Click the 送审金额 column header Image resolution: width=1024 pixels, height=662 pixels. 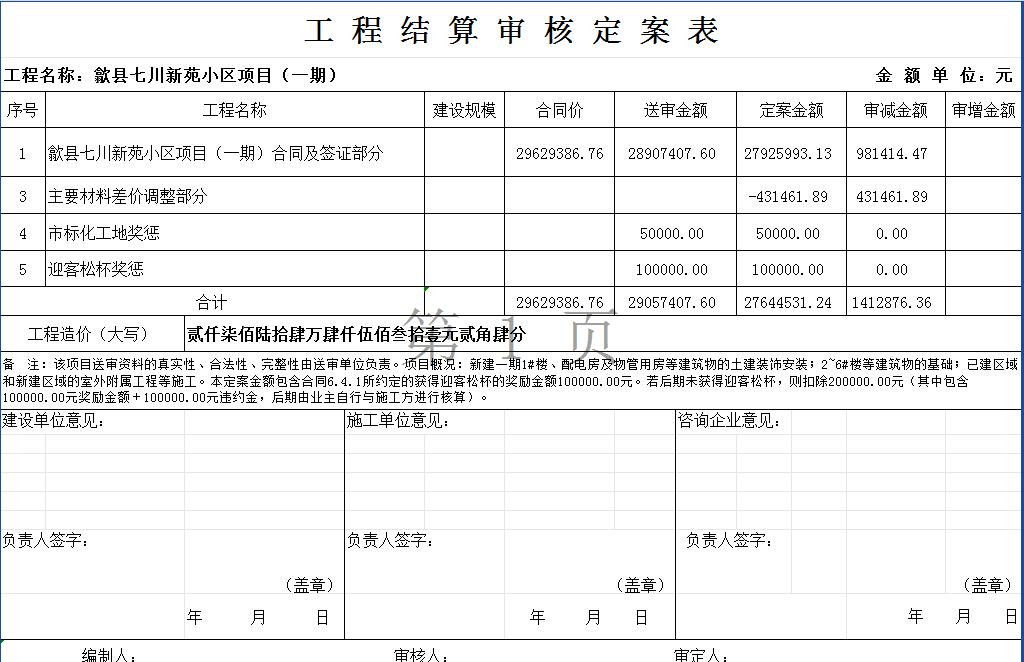675,110
